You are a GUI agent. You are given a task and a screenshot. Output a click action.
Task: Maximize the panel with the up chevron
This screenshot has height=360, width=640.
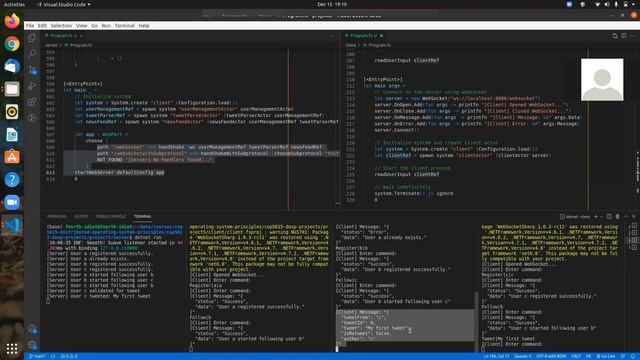pyautogui.click(x=626, y=216)
